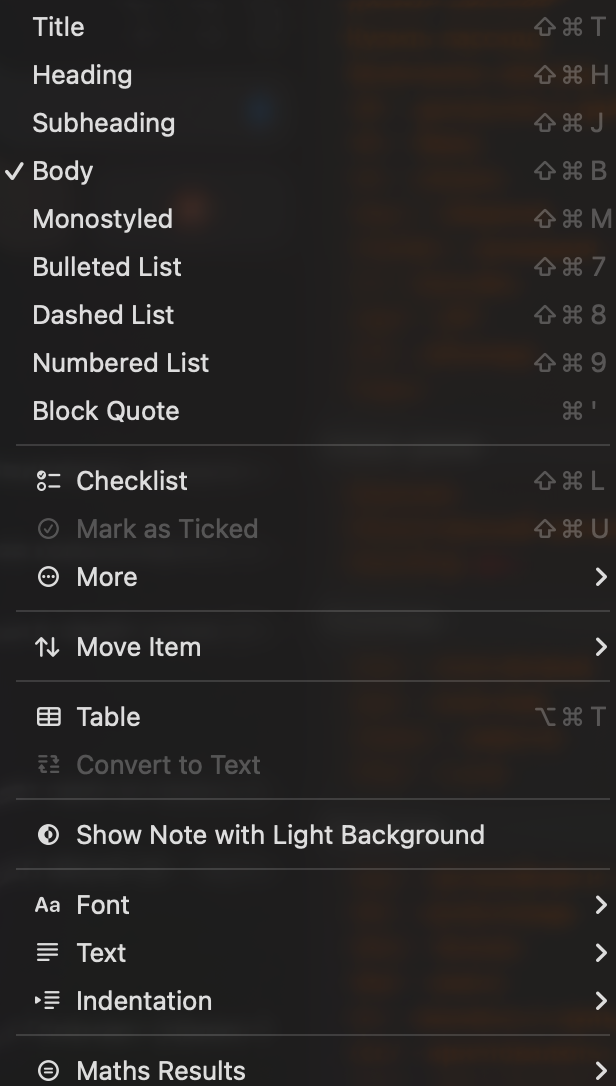Image resolution: width=616 pixels, height=1086 pixels.
Task: Click the light background half-circle icon
Action: (48, 835)
